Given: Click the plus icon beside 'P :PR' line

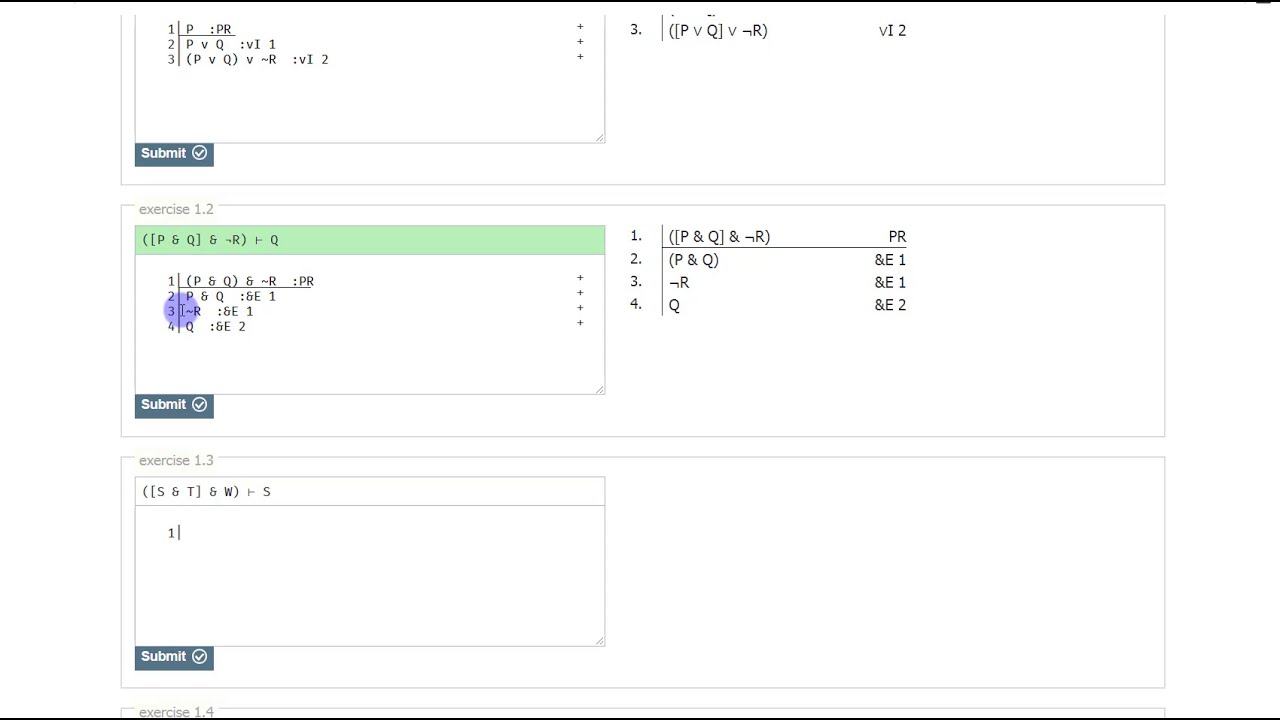Looking at the screenshot, I should tap(580, 27).
